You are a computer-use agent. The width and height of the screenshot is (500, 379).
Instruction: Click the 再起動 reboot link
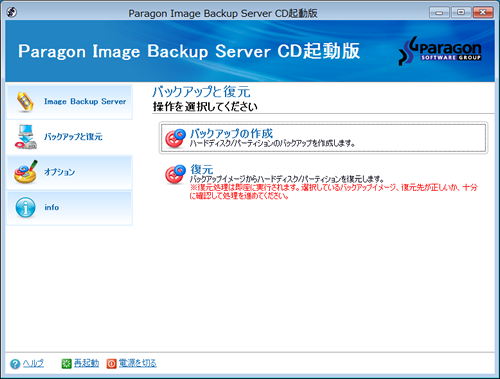tap(86, 363)
